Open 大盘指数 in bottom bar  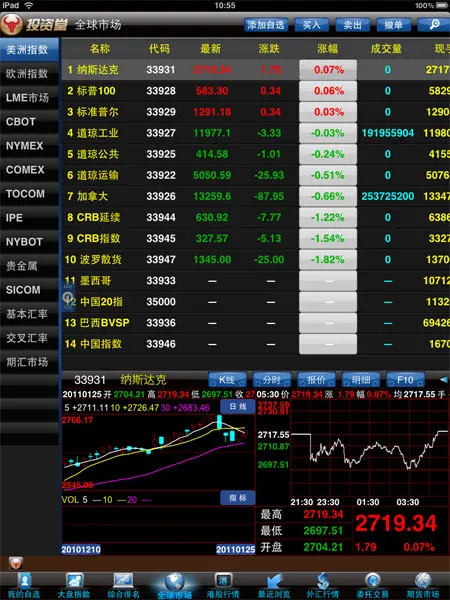pos(73,586)
